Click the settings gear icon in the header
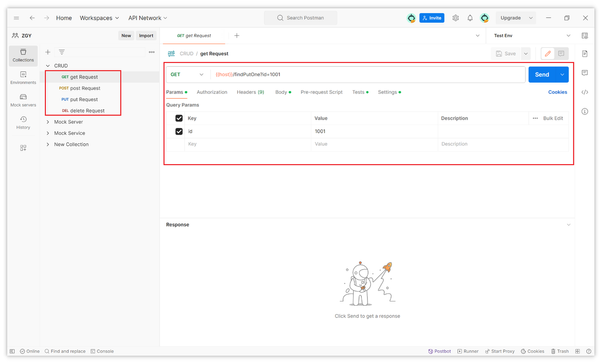This screenshot has height=363, width=600. [455, 18]
